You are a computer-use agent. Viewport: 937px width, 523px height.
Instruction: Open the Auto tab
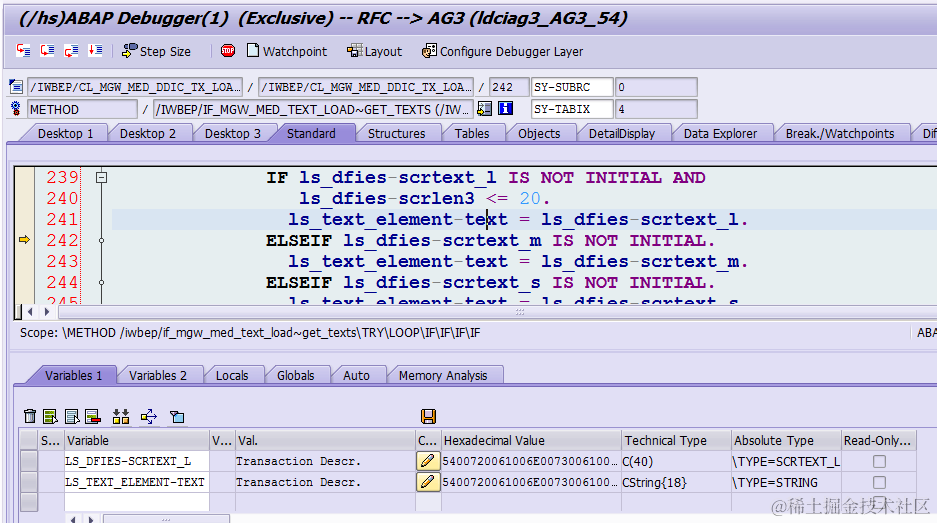pyautogui.click(x=356, y=375)
